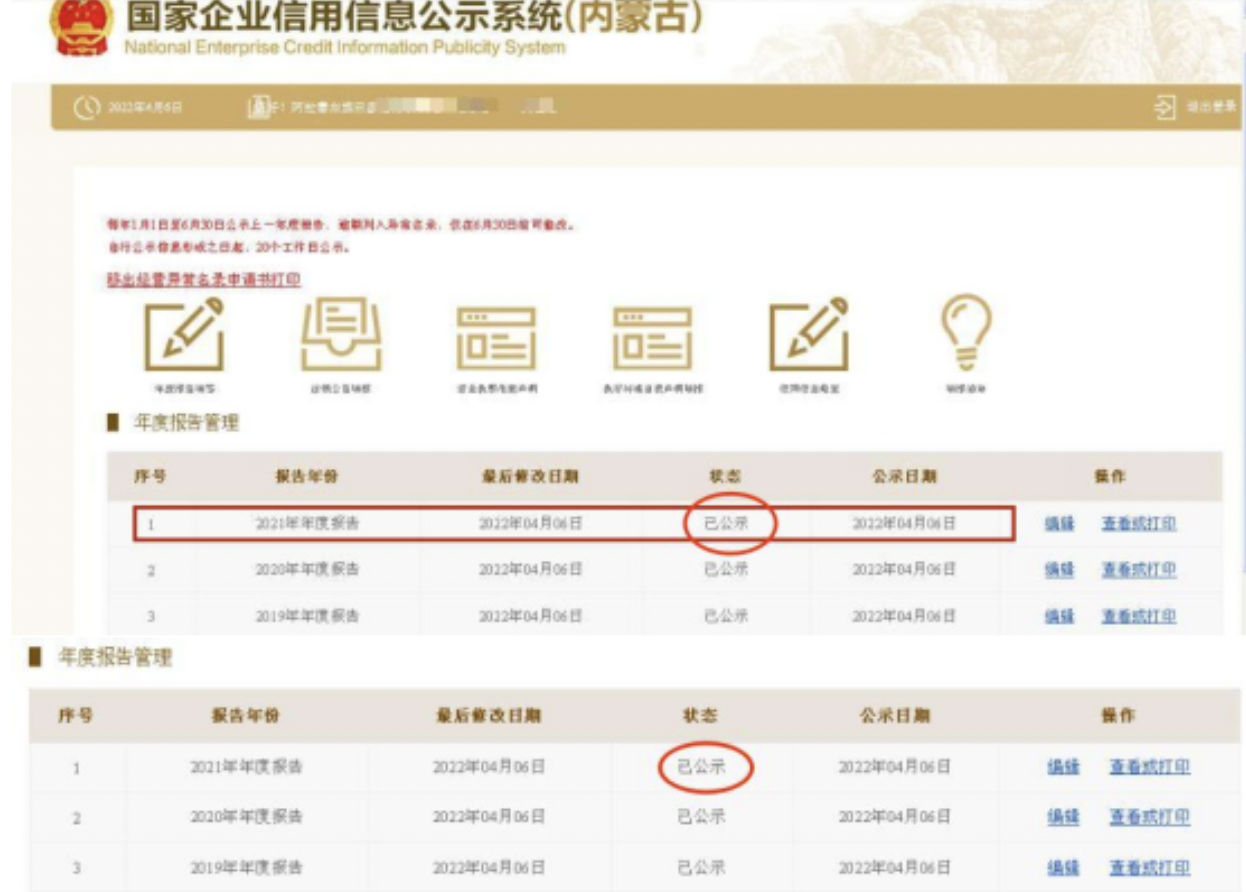Click the page-layout icon nearest the lightbulb-side pencil
The image size is (1246, 892).
(x=652, y=338)
